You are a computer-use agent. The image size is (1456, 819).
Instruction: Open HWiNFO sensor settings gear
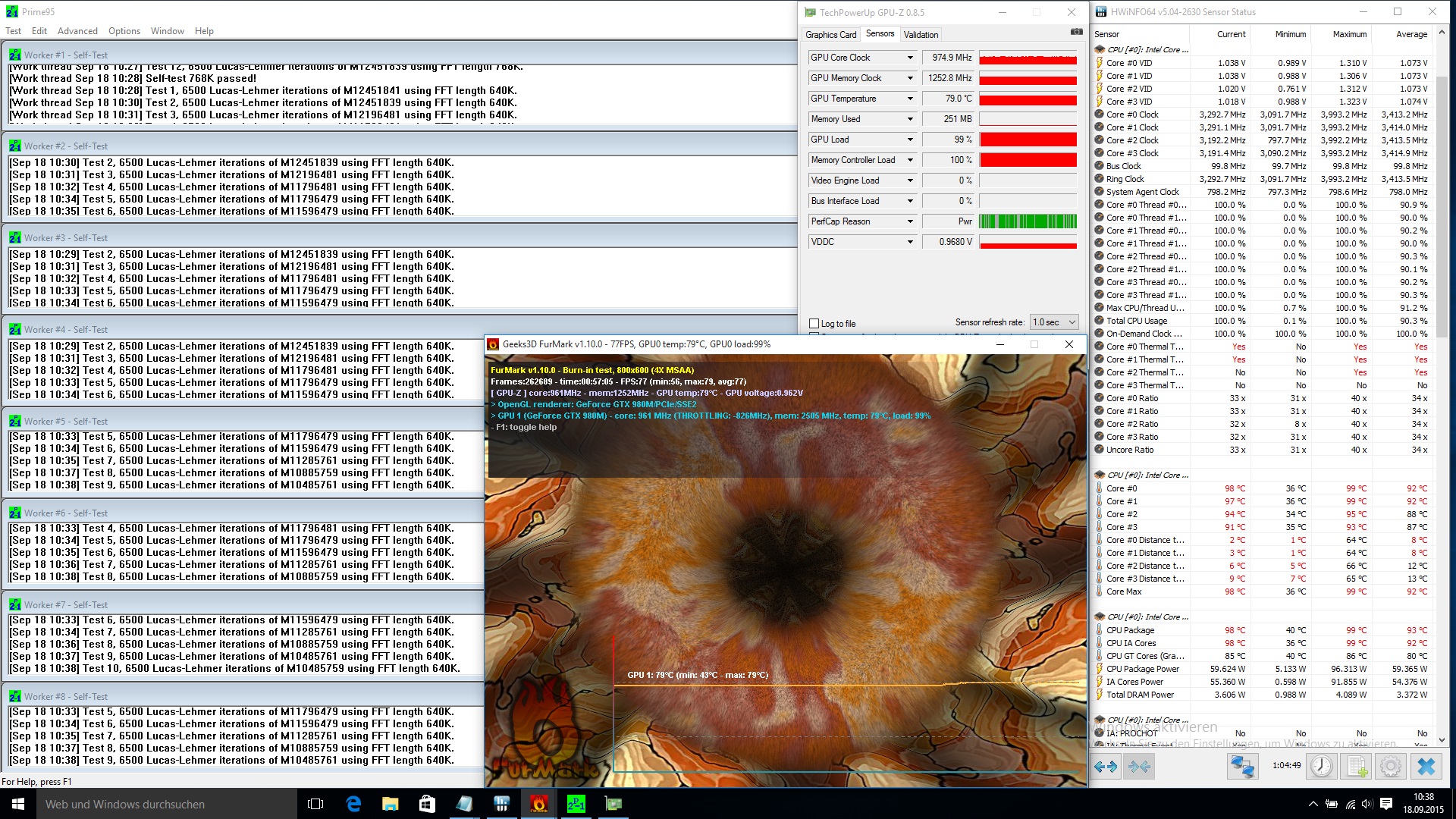coord(1390,767)
